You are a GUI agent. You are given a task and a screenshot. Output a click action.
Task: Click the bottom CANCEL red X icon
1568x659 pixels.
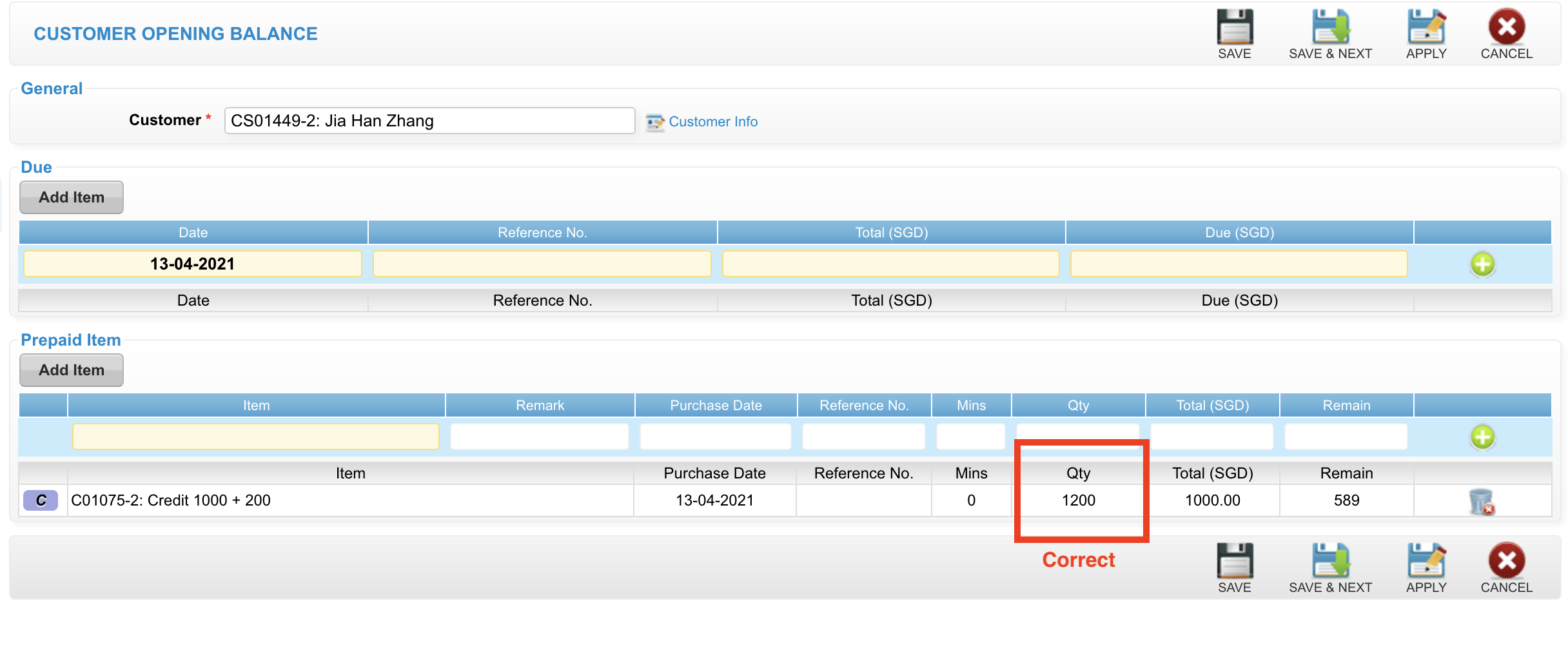pyautogui.click(x=1506, y=560)
